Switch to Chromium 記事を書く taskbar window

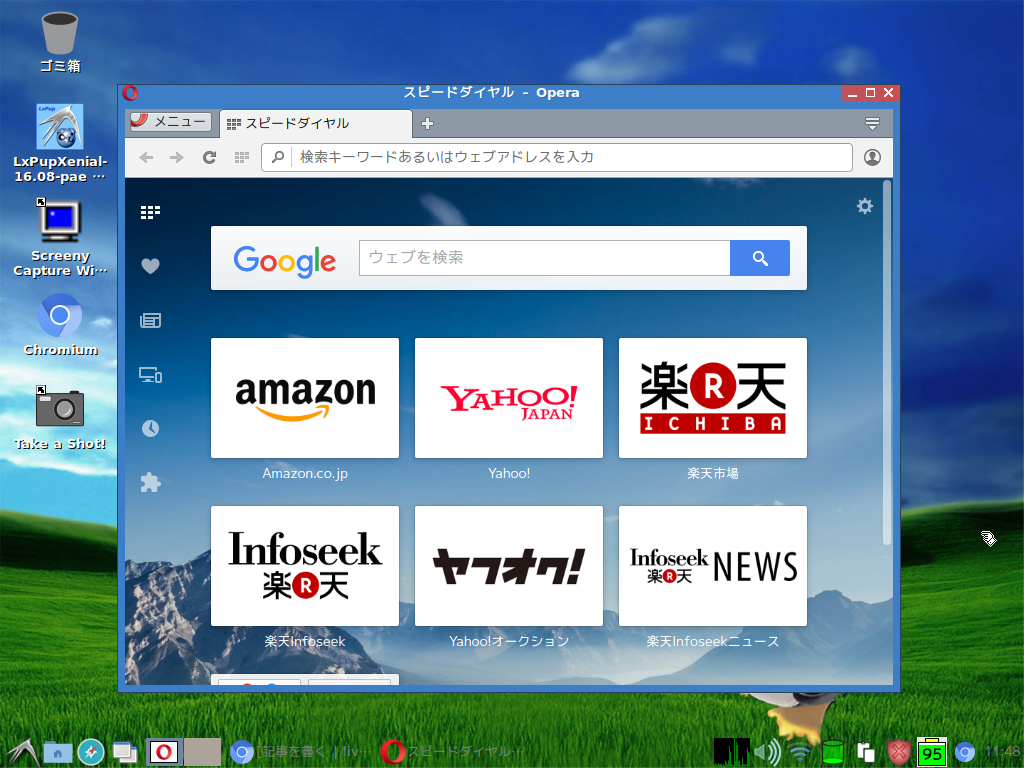(302, 752)
